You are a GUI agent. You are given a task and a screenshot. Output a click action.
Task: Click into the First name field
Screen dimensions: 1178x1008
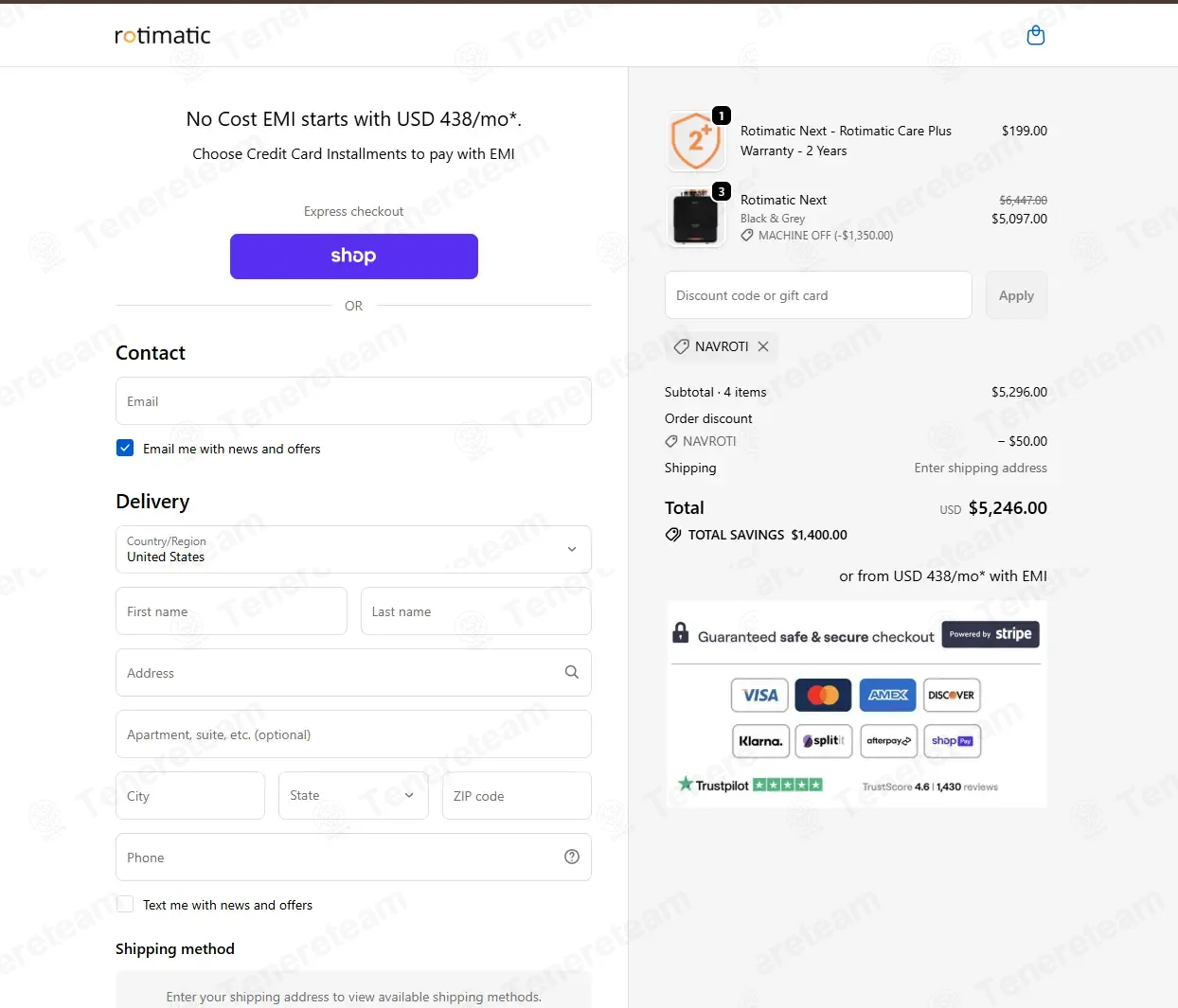click(231, 611)
